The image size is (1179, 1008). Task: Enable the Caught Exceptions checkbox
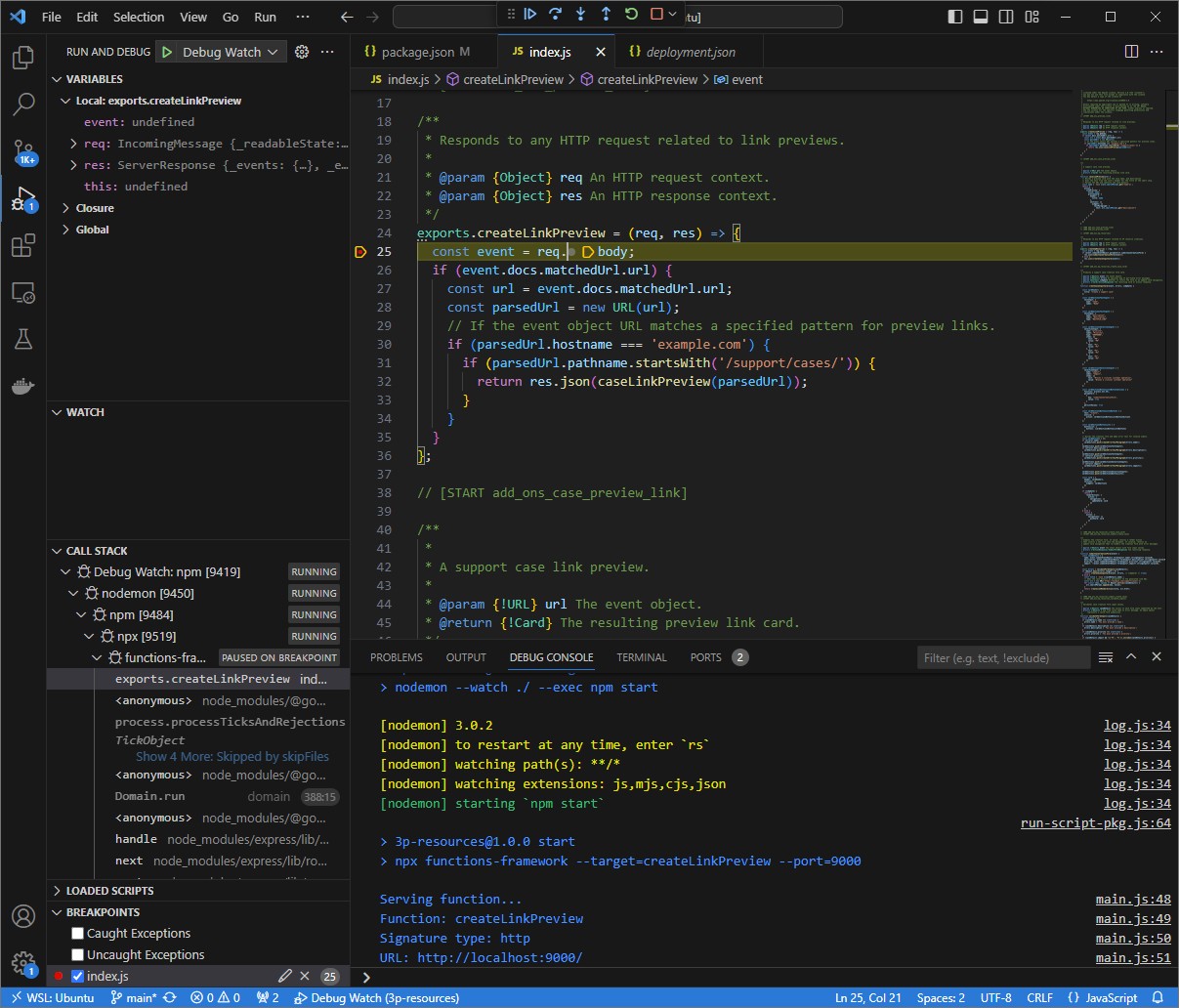click(78, 934)
